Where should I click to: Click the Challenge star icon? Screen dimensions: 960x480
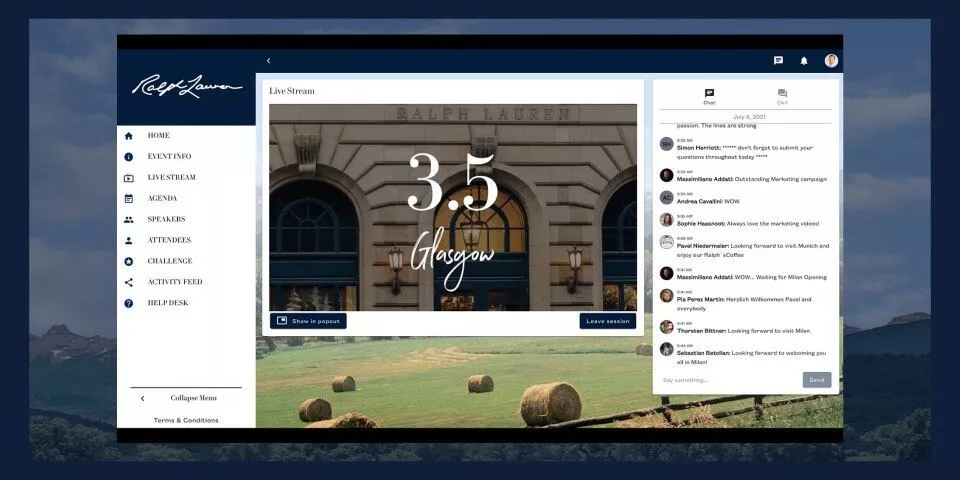pyautogui.click(x=129, y=261)
